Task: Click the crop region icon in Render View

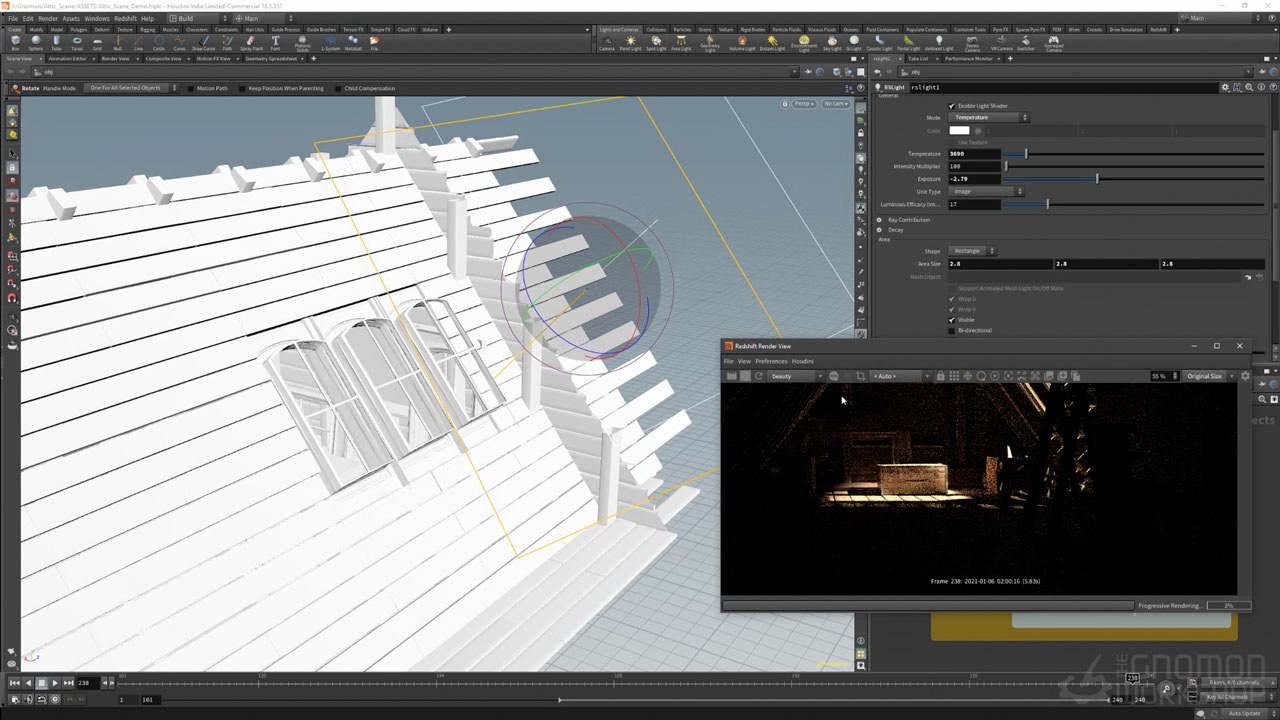Action: click(860, 376)
